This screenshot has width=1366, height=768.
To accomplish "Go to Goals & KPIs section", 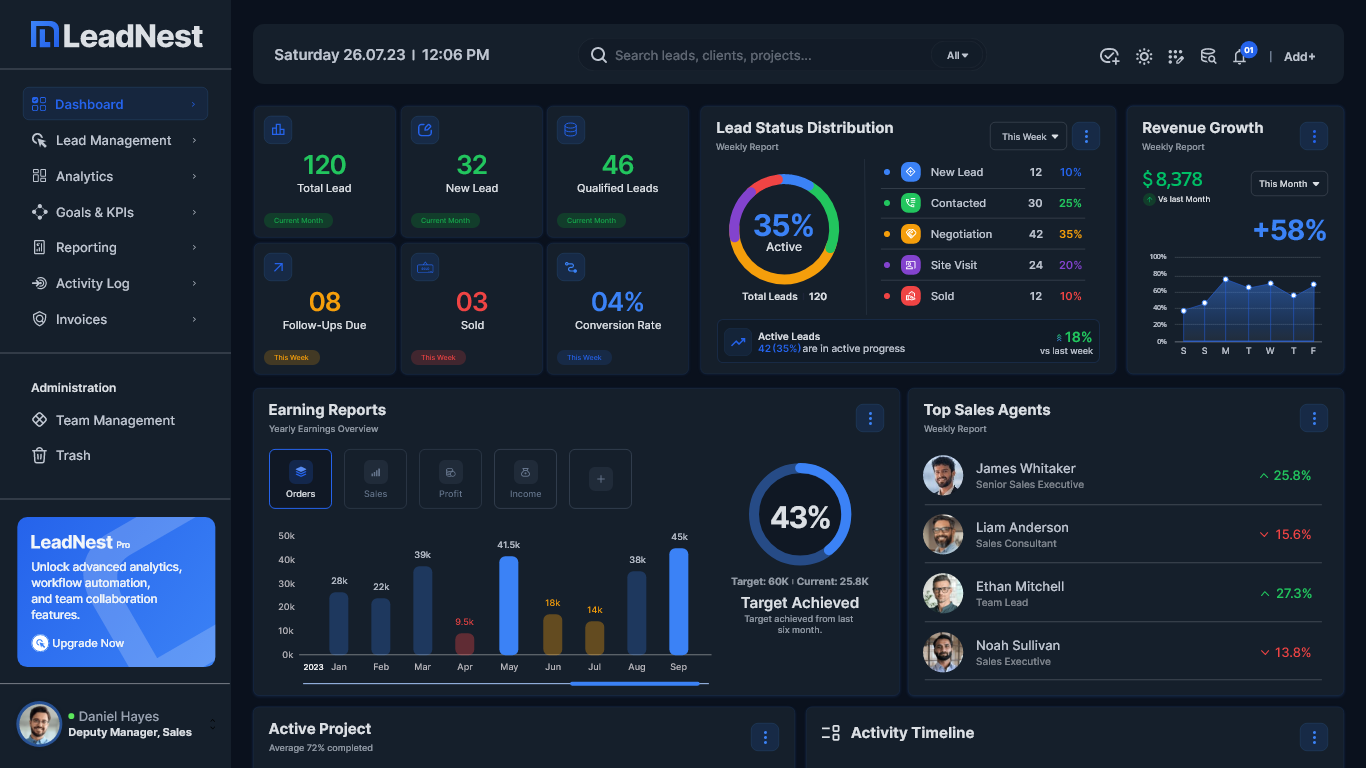I will click(115, 212).
